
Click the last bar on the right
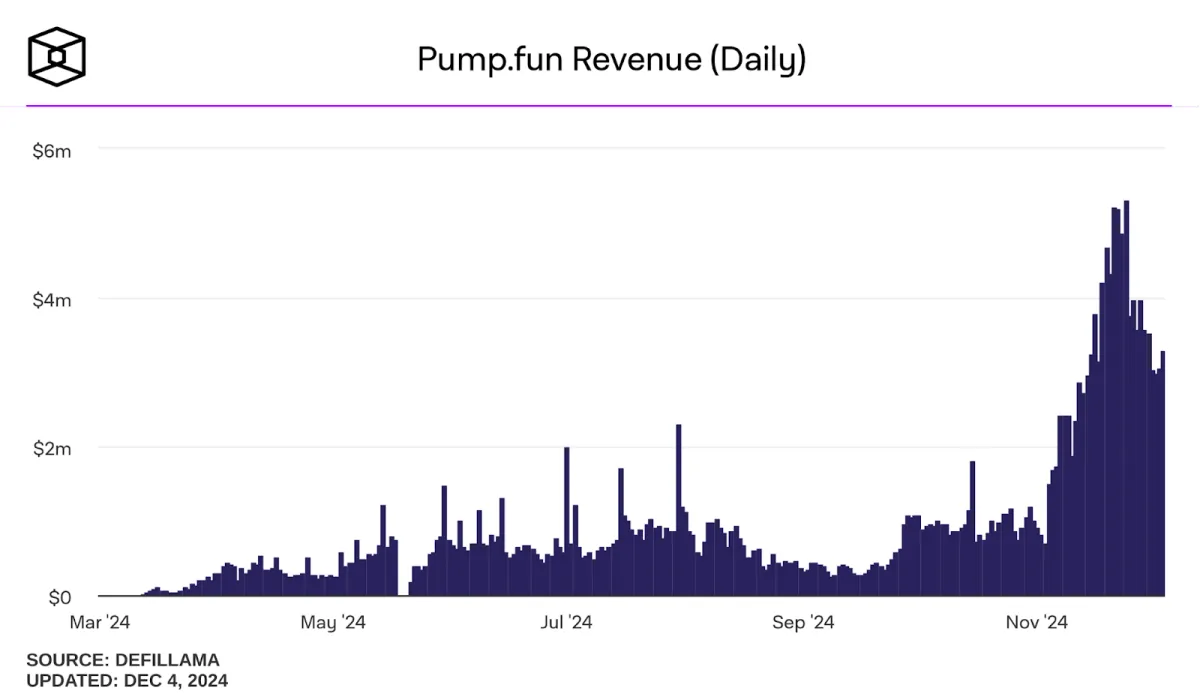(x=1163, y=473)
